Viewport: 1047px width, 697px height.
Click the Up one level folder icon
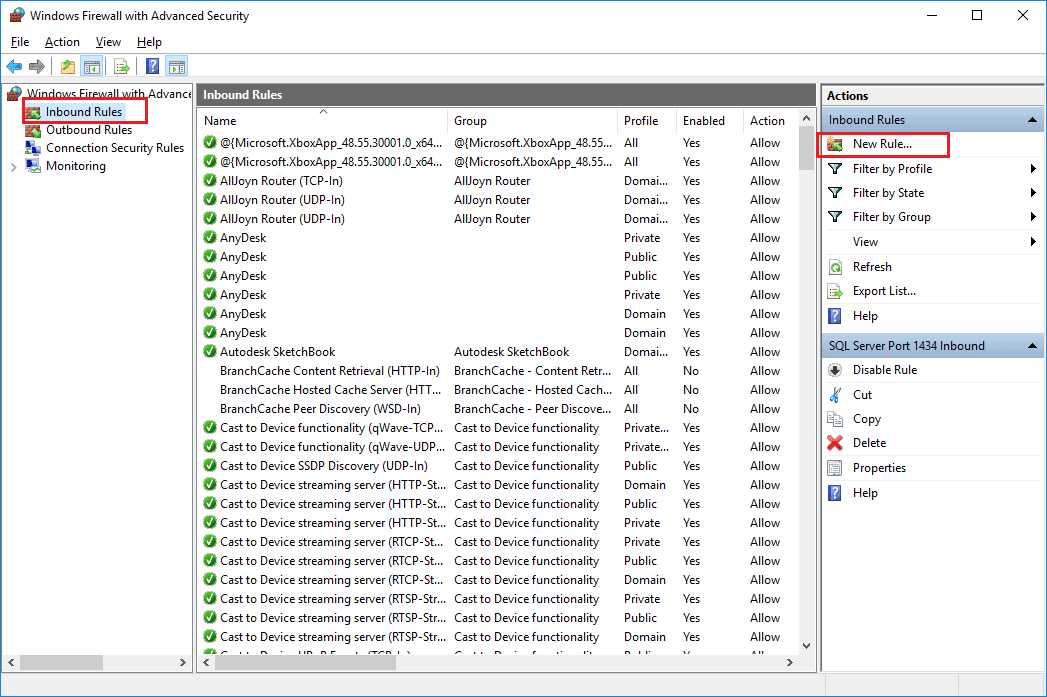(67, 66)
